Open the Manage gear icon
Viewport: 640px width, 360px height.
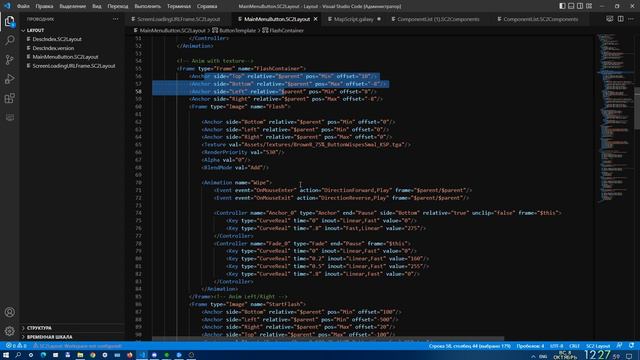9,331
